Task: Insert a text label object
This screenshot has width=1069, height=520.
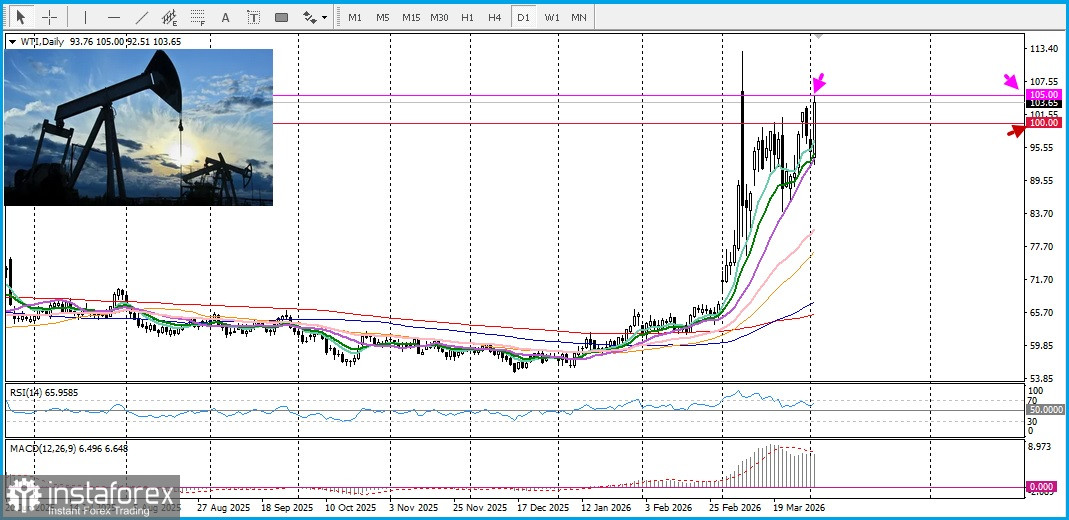Action: [253, 17]
